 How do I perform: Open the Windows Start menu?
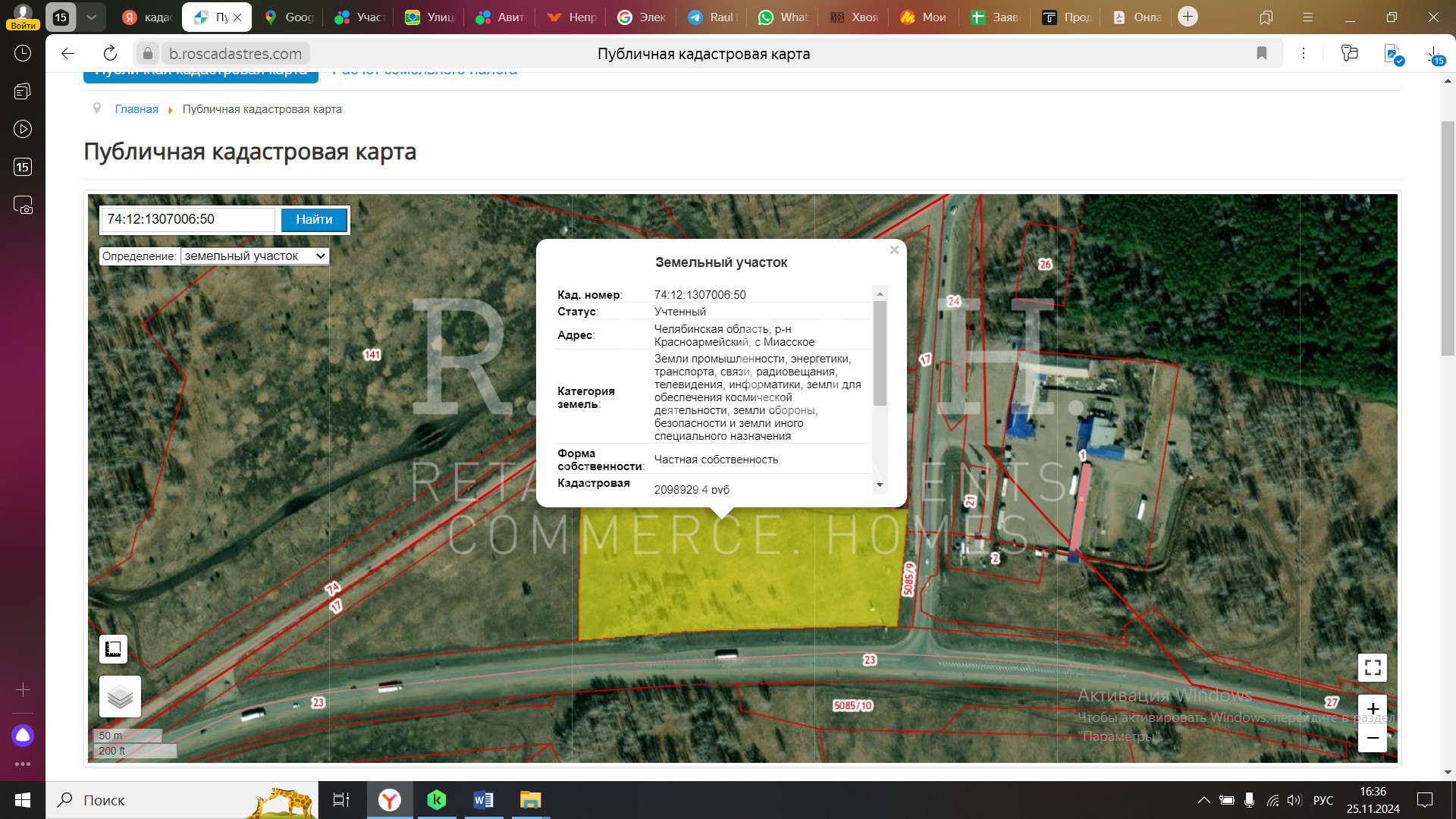[23, 800]
